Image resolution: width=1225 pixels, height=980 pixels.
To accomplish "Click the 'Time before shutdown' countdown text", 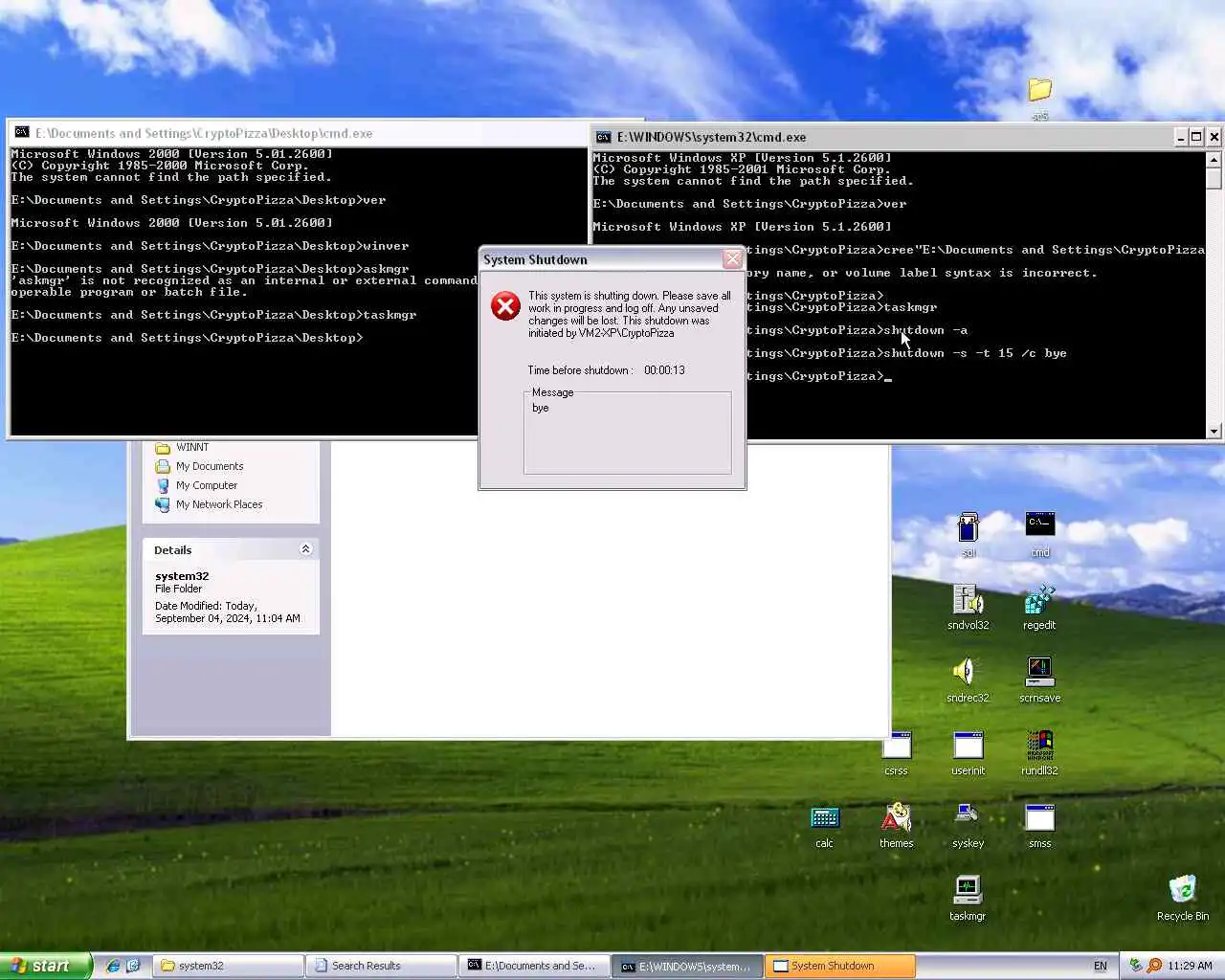I will tap(606, 370).
